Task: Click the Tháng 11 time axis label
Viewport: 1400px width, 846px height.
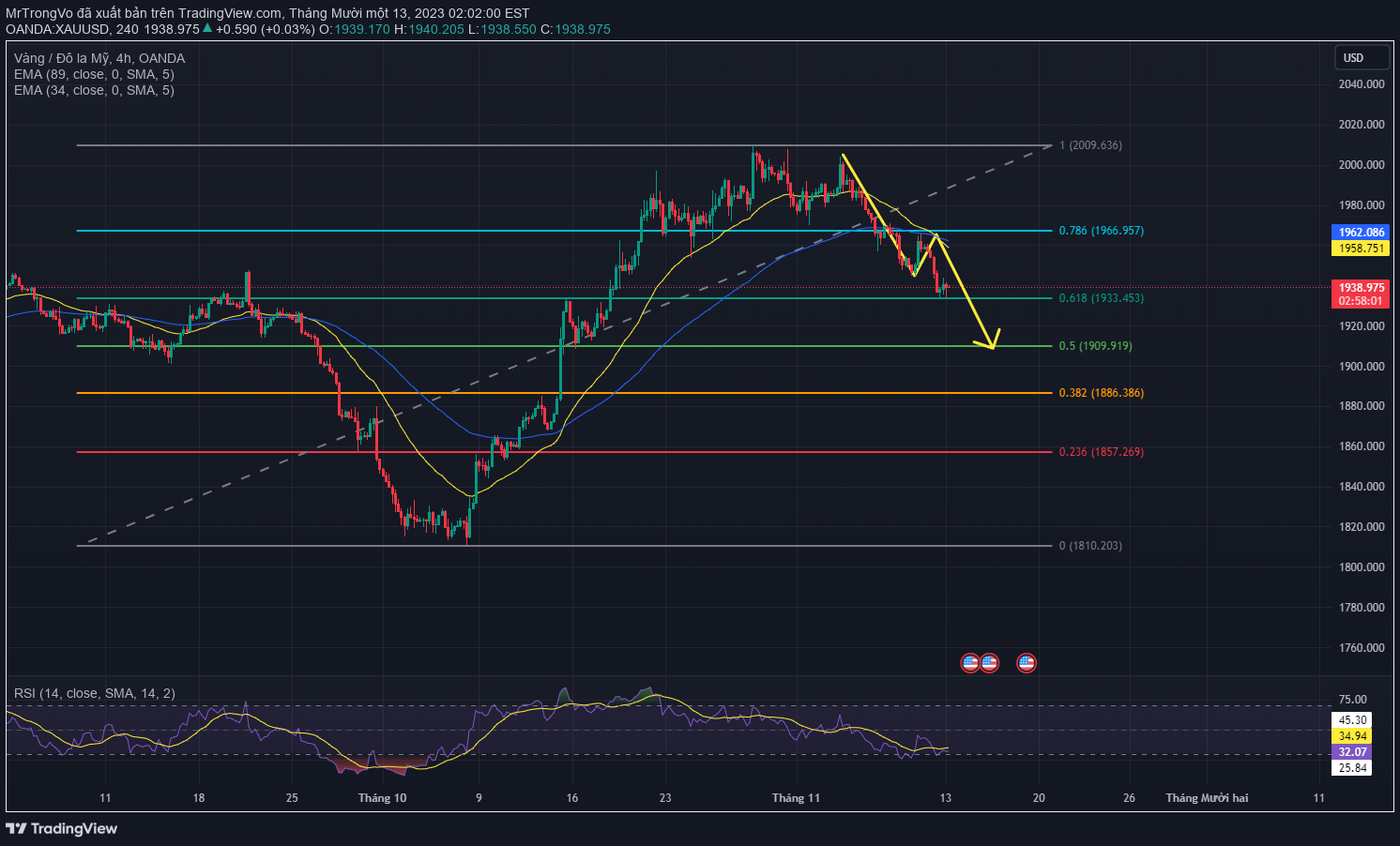Action: point(796,798)
